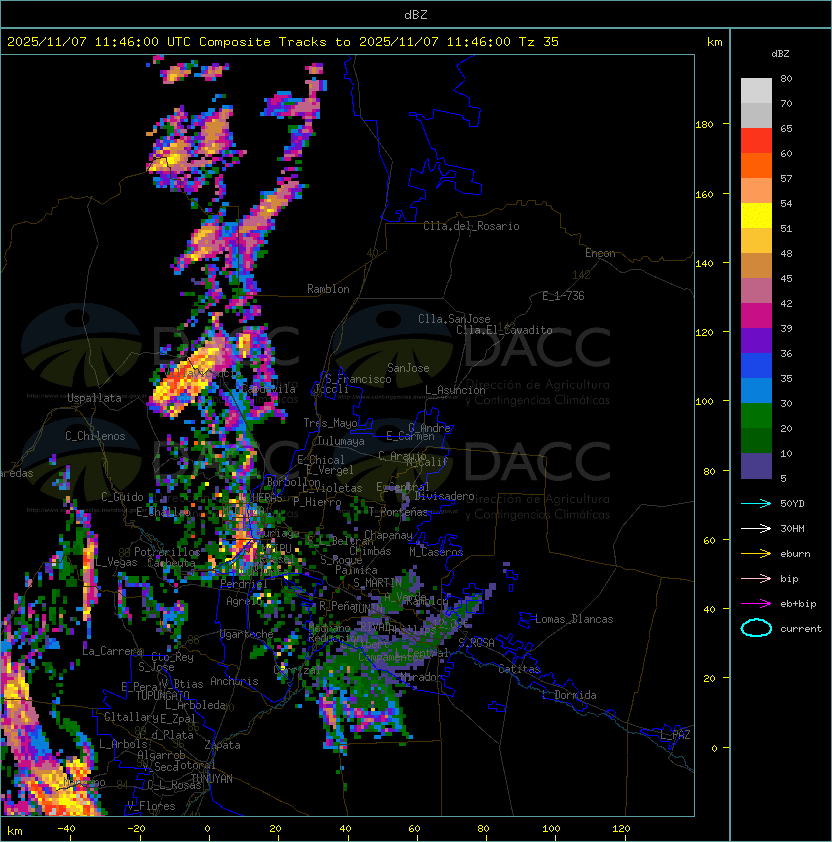Screen dimensions: 832x842
Task: Click the La_Carrera map label
Action: click(x=112, y=651)
